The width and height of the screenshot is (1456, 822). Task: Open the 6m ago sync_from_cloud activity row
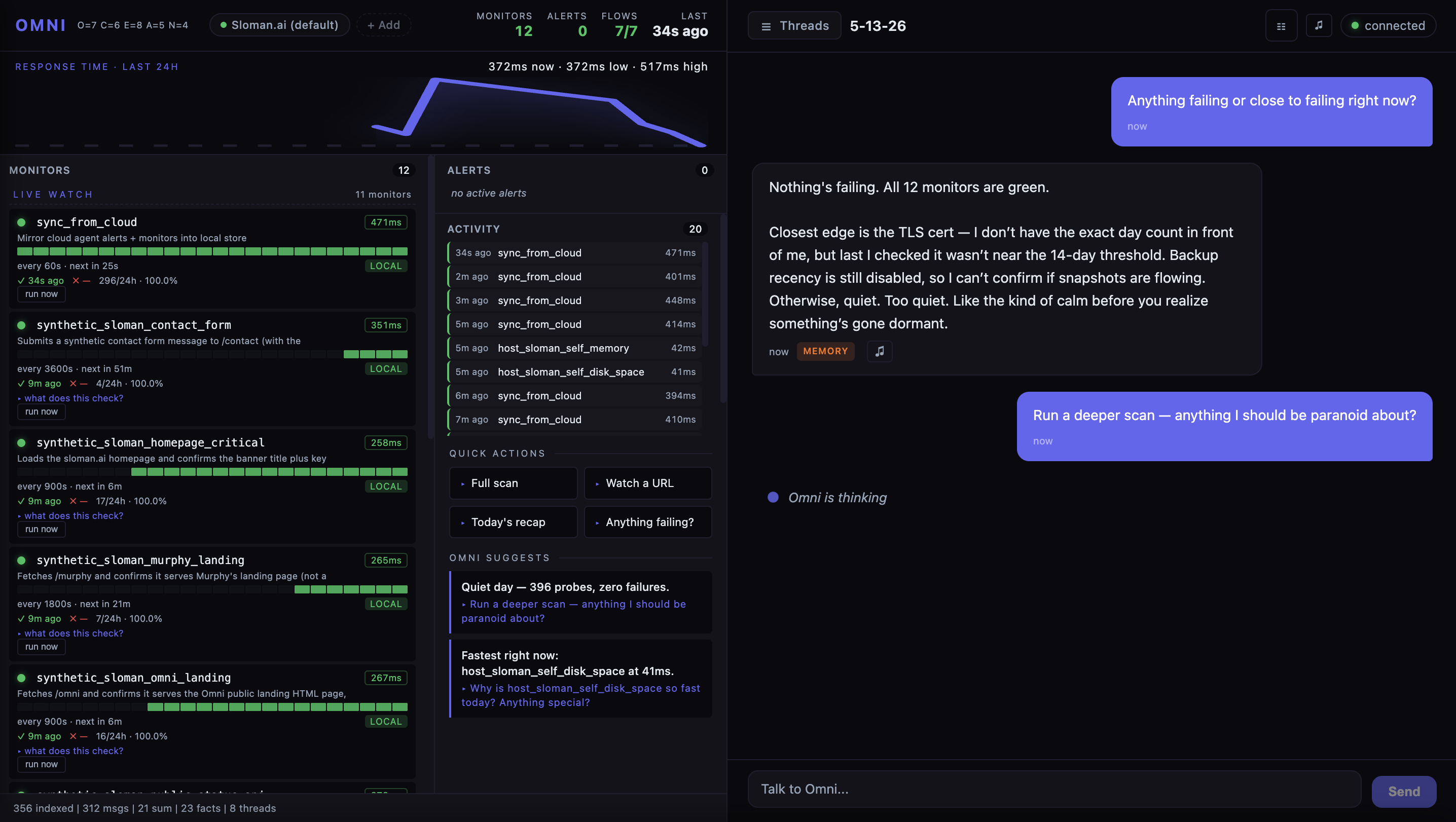pyautogui.click(x=575, y=395)
